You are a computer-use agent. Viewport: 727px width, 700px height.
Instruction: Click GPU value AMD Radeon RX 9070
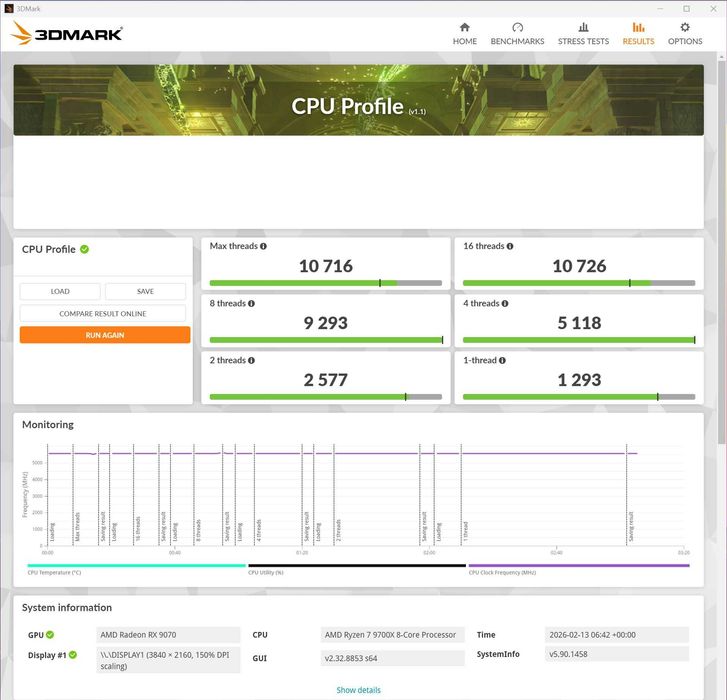(x=168, y=635)
